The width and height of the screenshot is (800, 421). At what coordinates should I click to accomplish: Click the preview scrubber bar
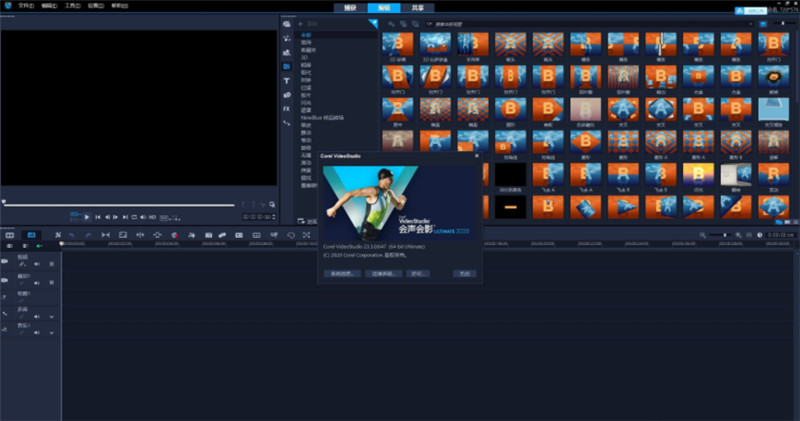point(119,205)
